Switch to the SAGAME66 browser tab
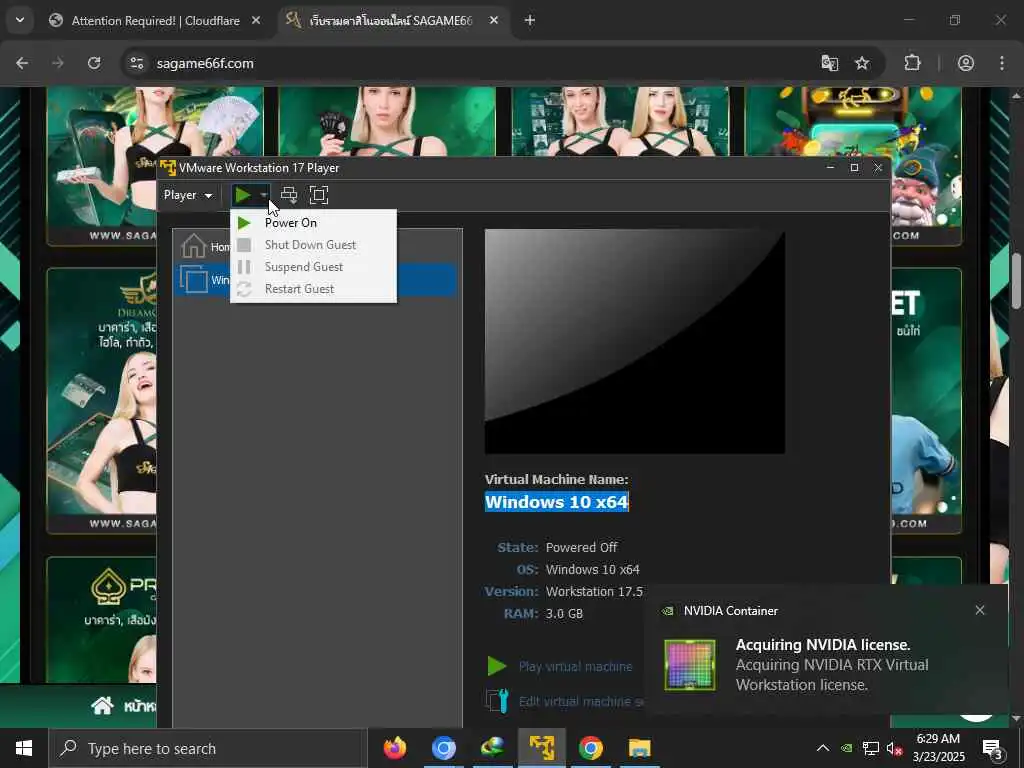This screenshot has width=1024, height=768. point(391,21)
